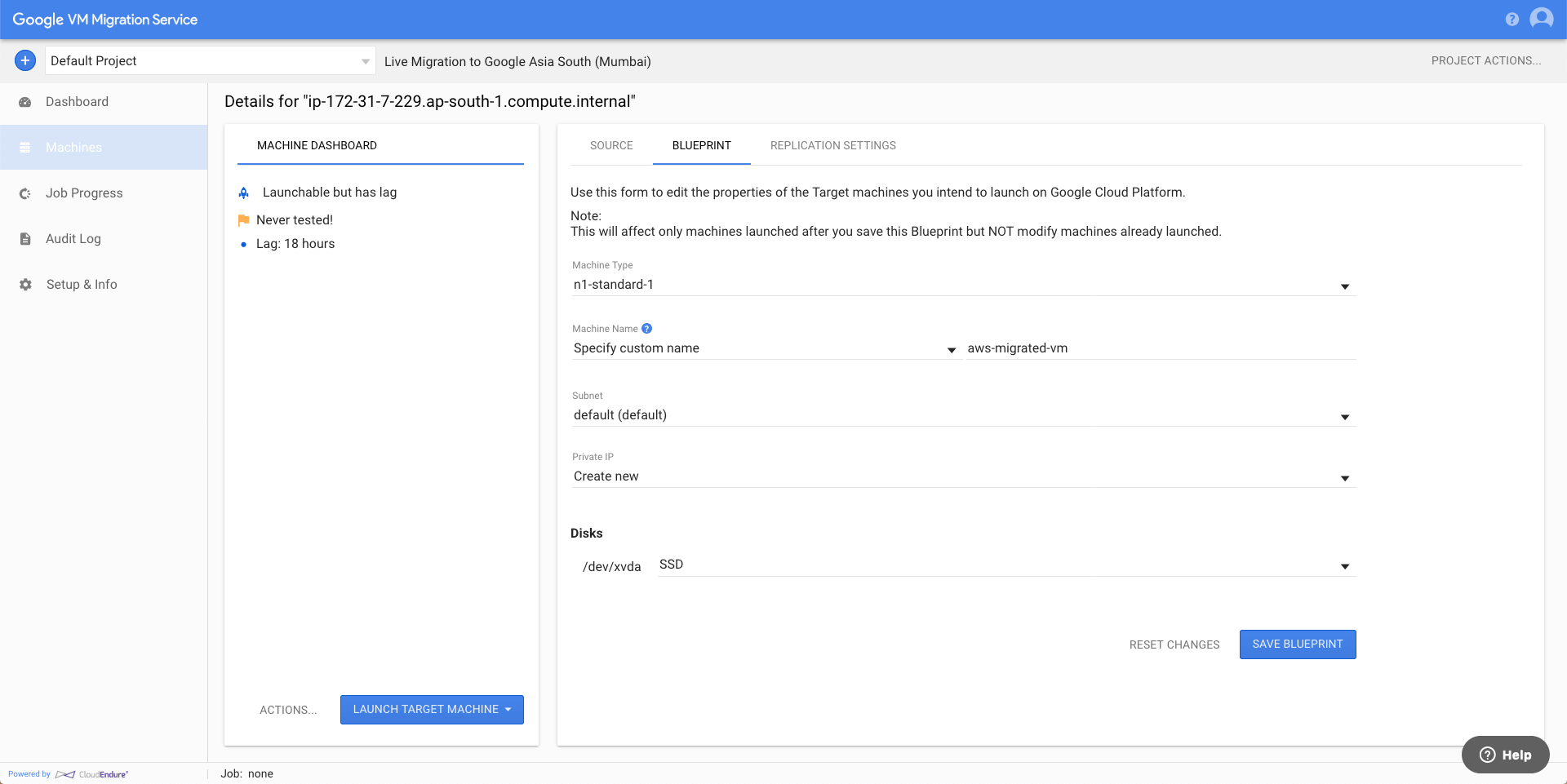Open Machines in sidebar
The width and height of the screenshot is (1567, 784).
(x=104, y=148)
